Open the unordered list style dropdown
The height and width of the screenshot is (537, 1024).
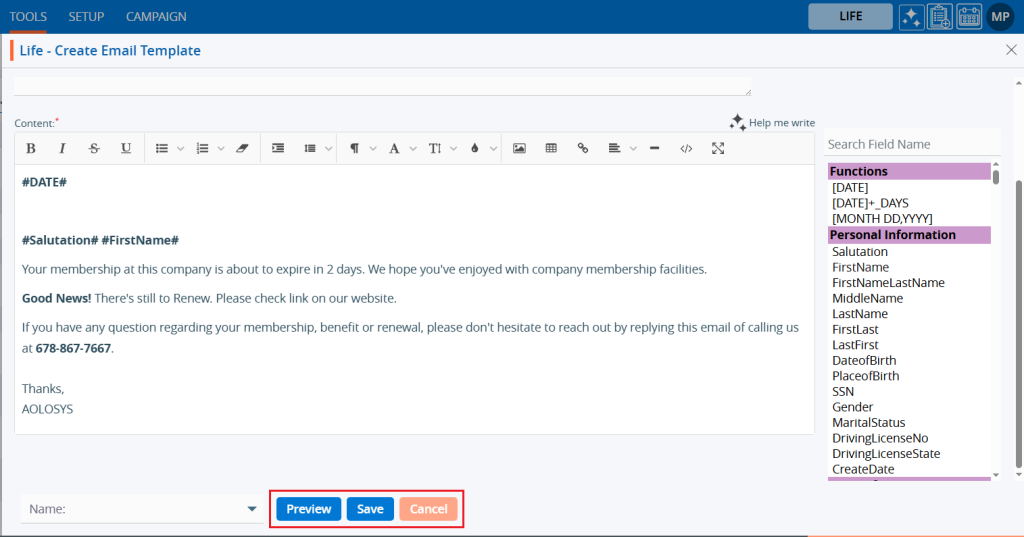coord(181,149)
